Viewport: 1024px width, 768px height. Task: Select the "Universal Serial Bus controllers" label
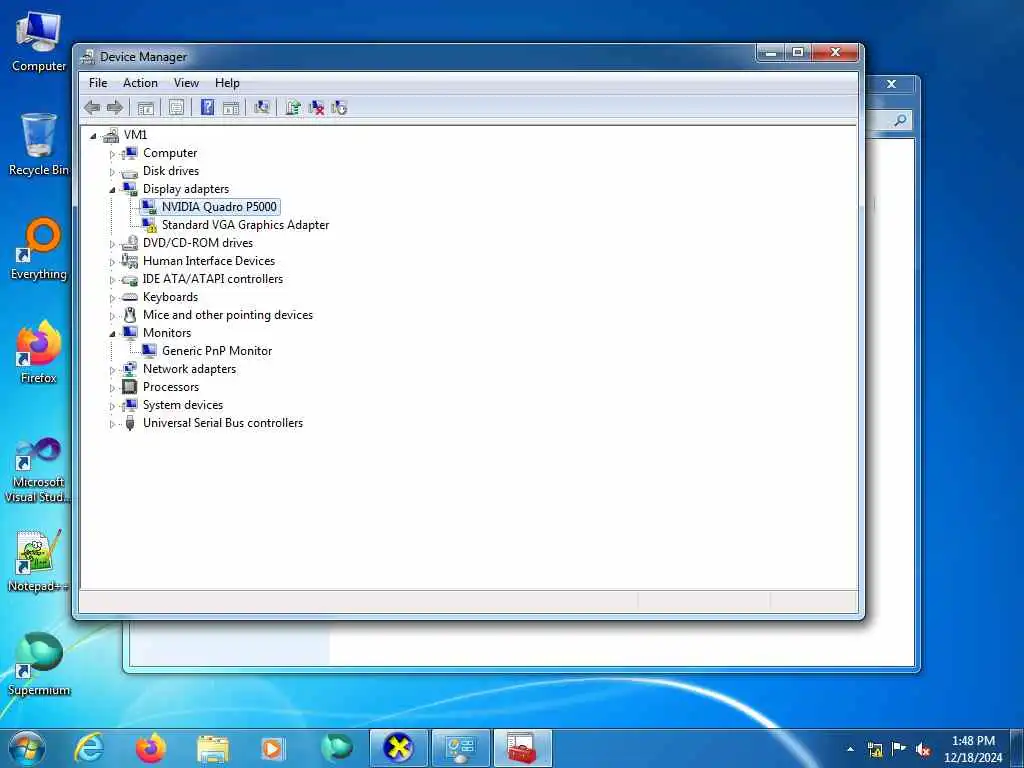coord(223,423)
